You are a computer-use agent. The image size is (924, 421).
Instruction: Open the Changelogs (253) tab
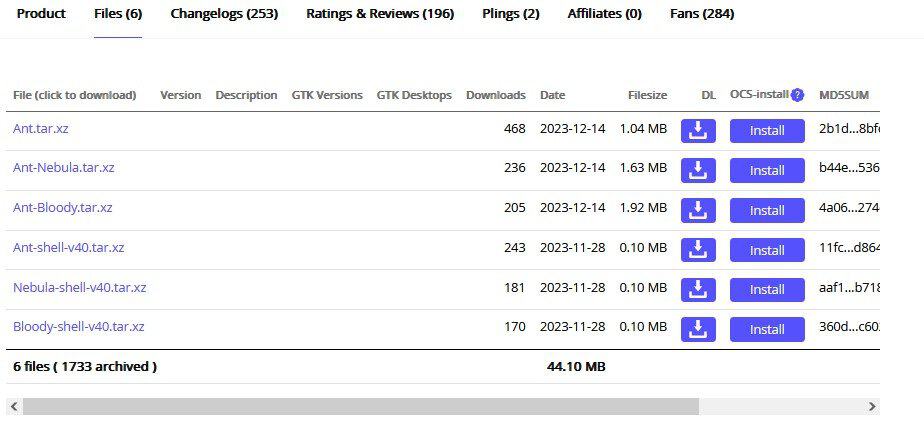224,14
